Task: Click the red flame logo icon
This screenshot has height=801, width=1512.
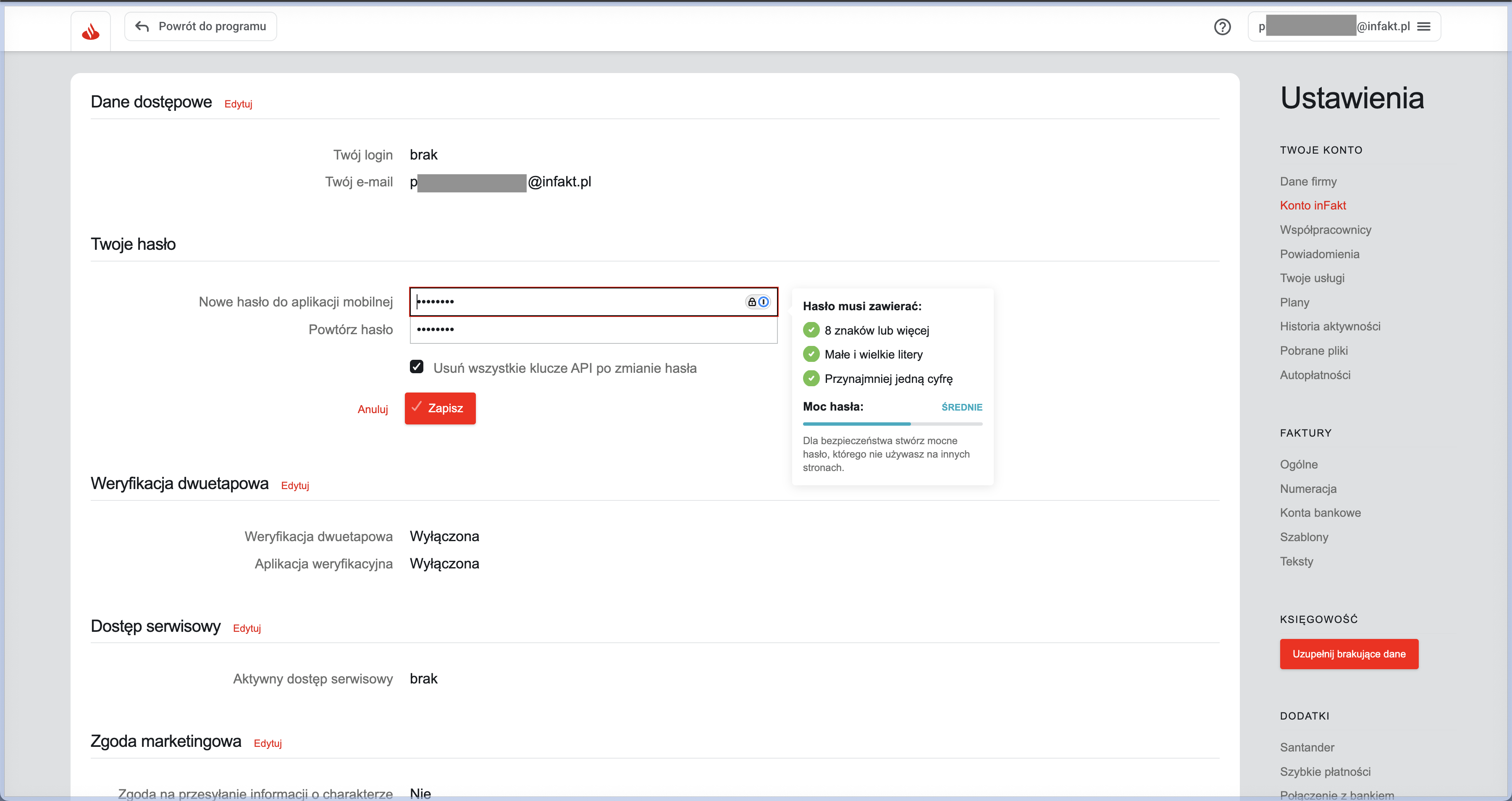Action: tap(90, 31)
